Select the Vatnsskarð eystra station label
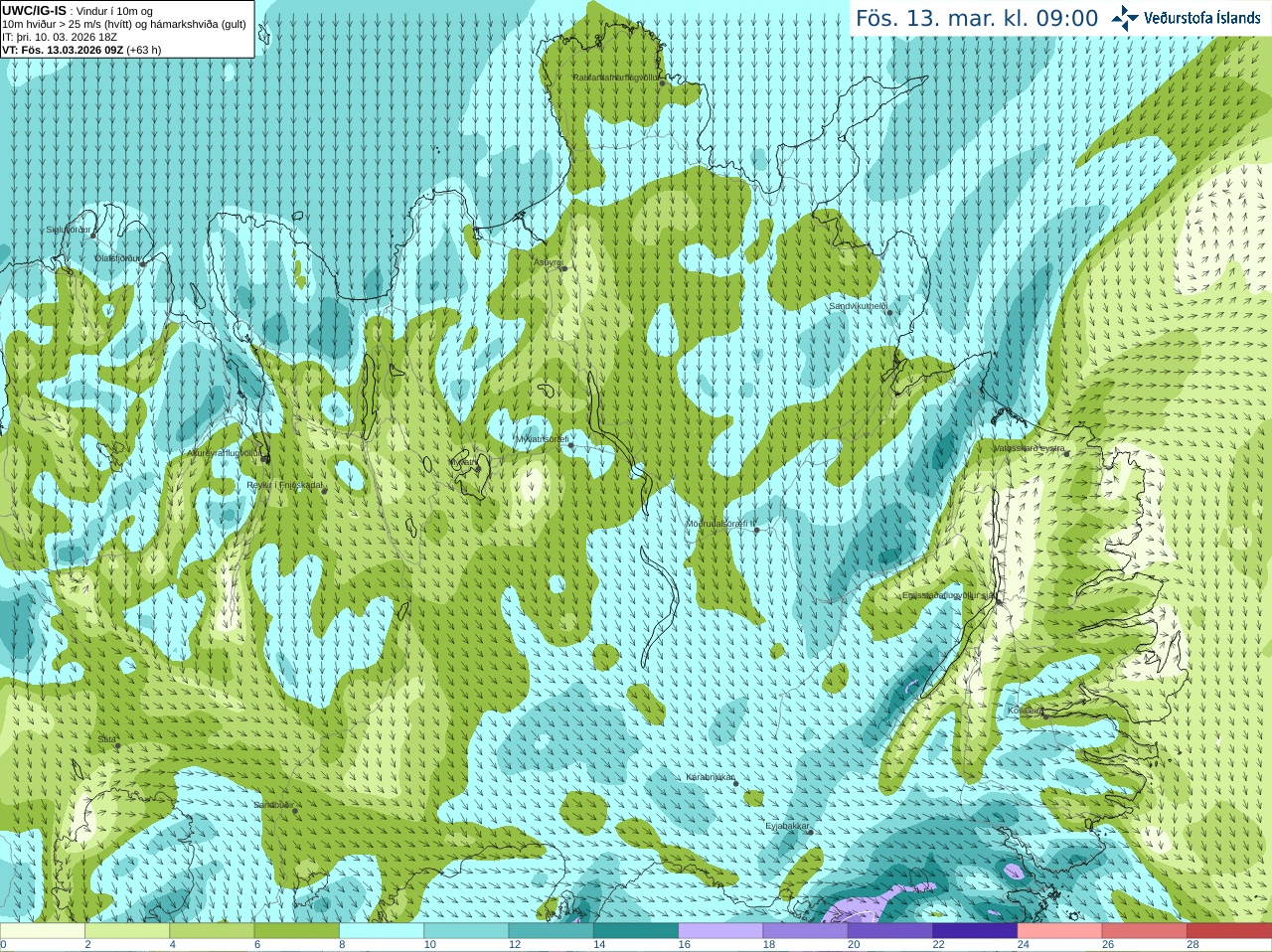The height and width of the screenshot is (952, 1272). (1029, 449)
